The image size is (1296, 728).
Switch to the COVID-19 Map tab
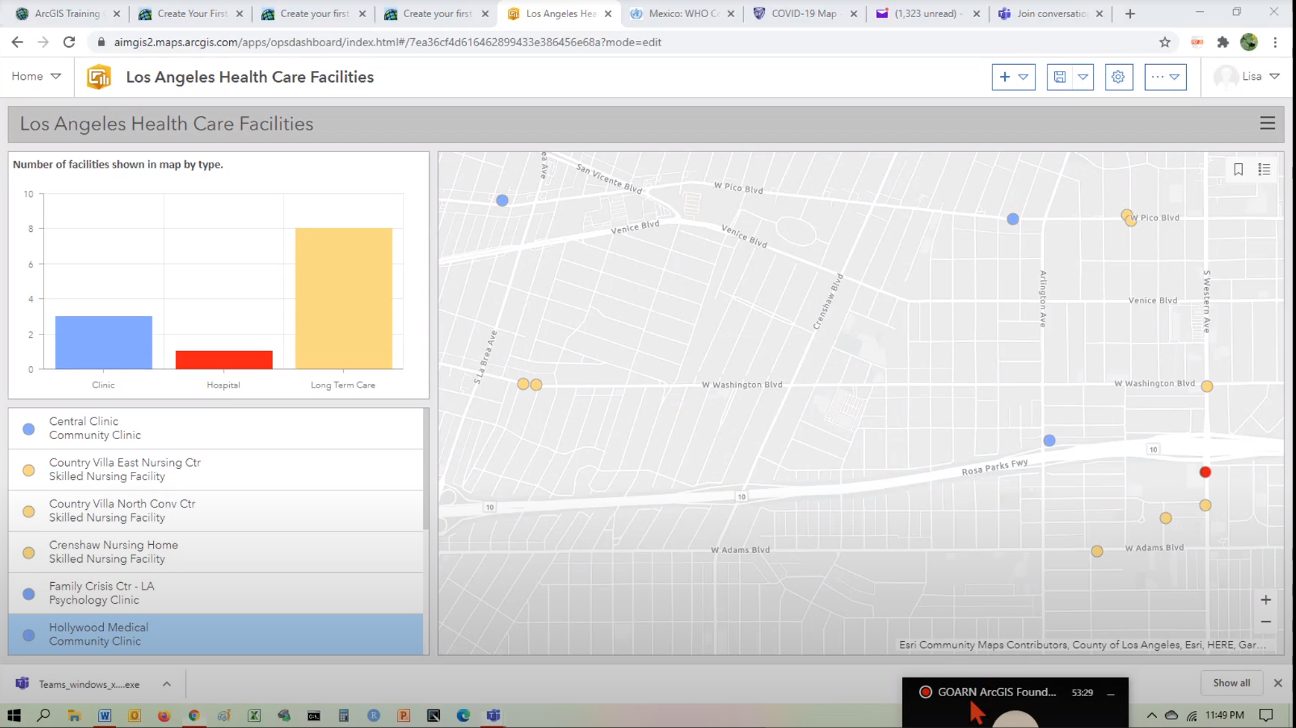pyautogui.click(x=803, y=14)
